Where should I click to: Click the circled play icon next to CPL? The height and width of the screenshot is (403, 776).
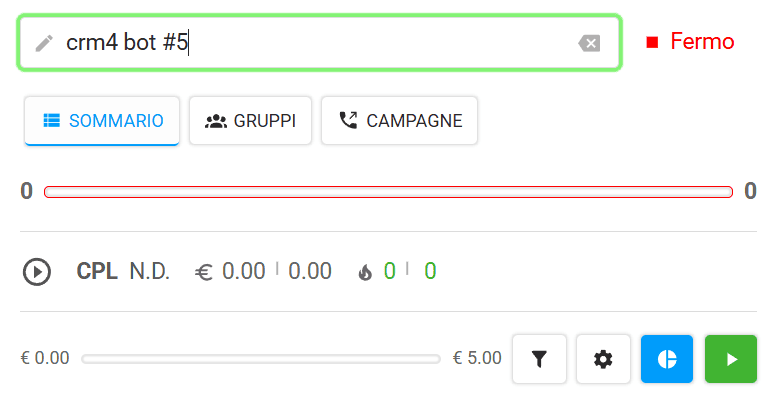point(37,272)
